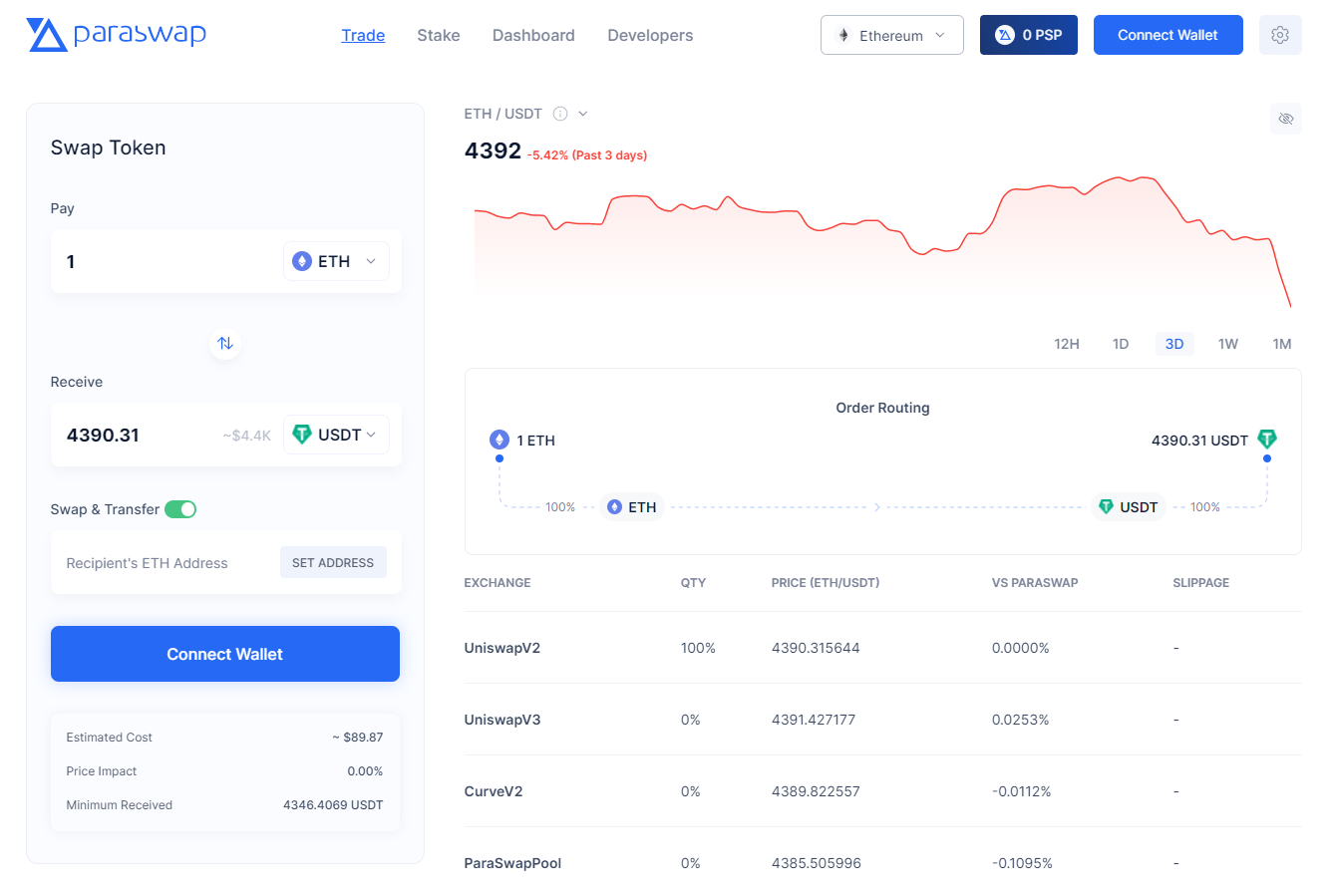The image size is (1332, 896).
Task: Click the PSP token icon in balance button
Action: coord(1005,35)
